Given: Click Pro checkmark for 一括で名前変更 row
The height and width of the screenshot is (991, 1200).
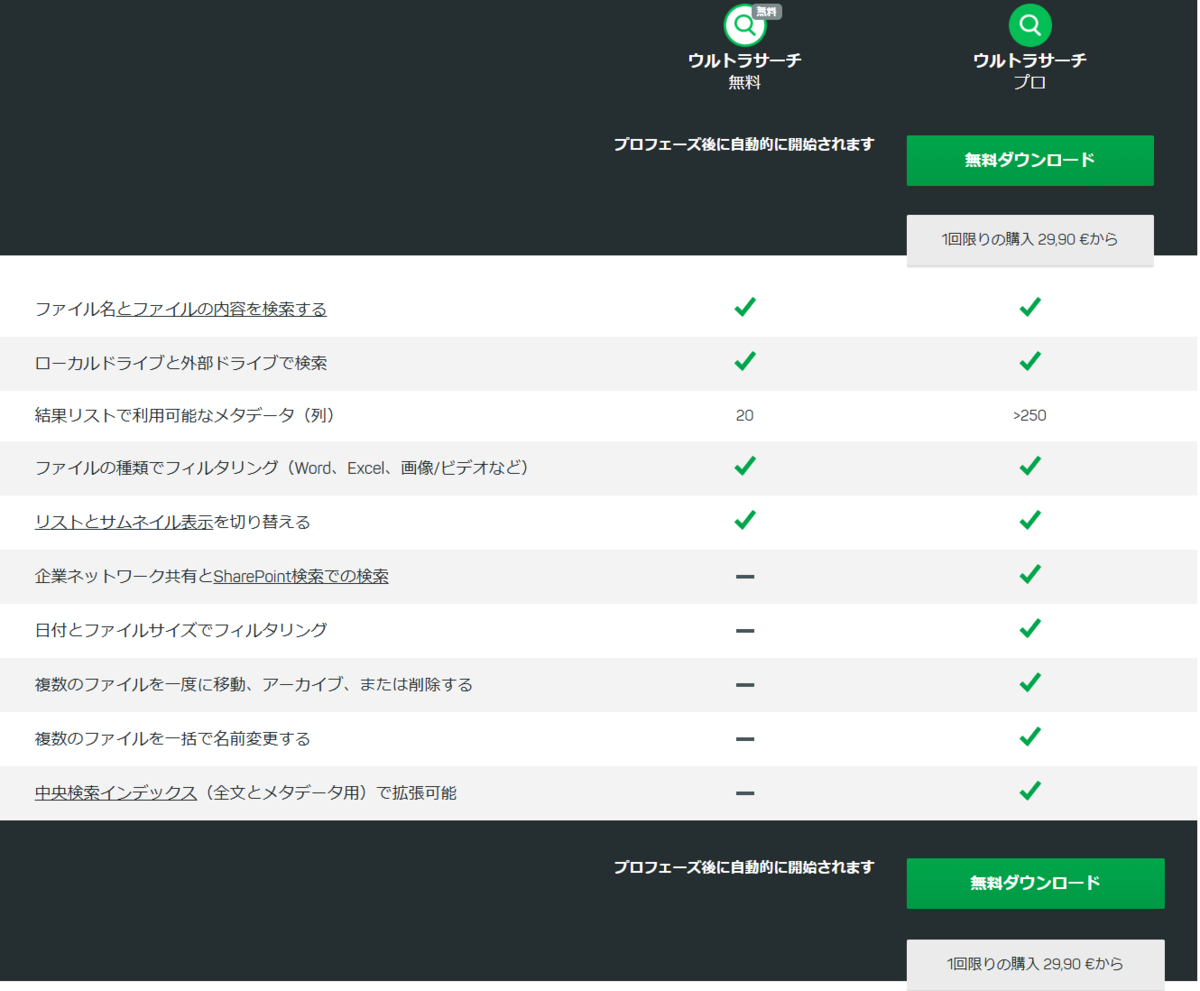Looking at the screenshot, I should pyautogui.click(x=1030, y=736).
